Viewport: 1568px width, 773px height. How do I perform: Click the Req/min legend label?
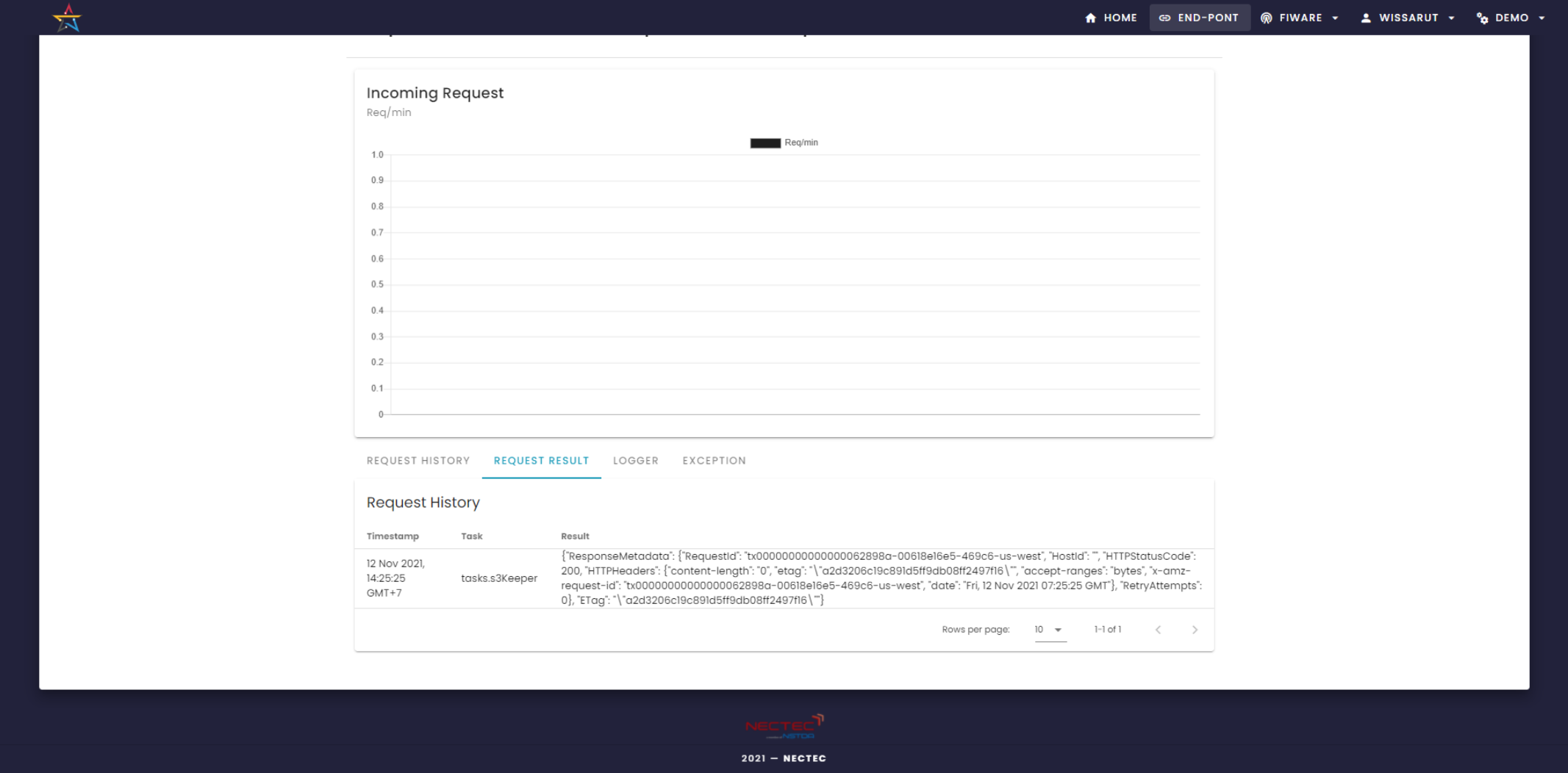pos(801,143)
